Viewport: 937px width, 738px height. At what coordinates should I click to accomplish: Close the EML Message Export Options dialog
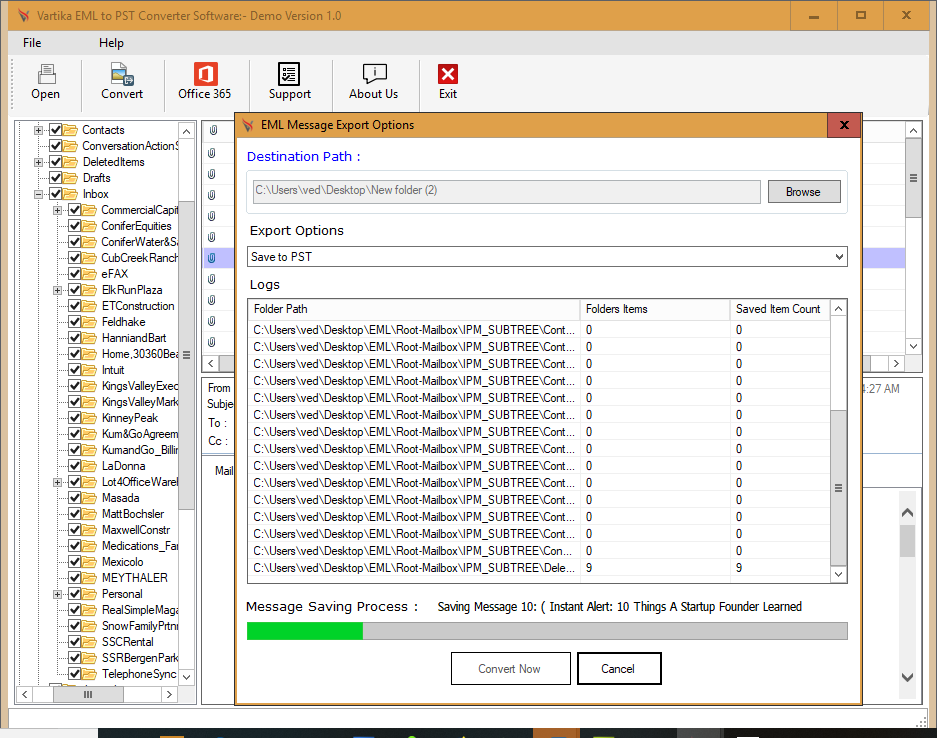coord(844,125)
